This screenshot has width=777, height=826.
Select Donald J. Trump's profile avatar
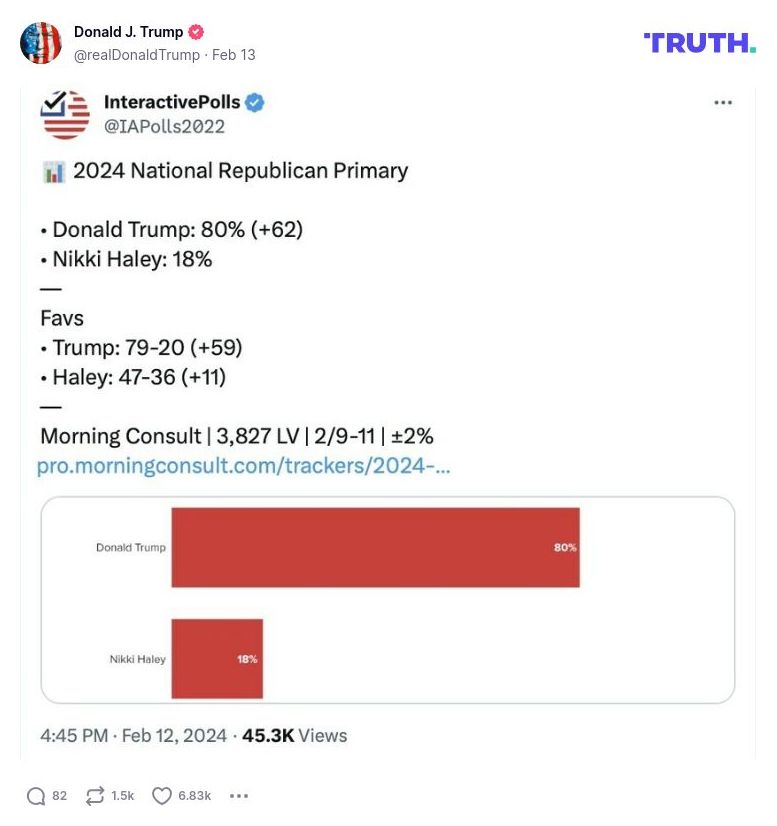pyautogui.click(x=41, y=42)
